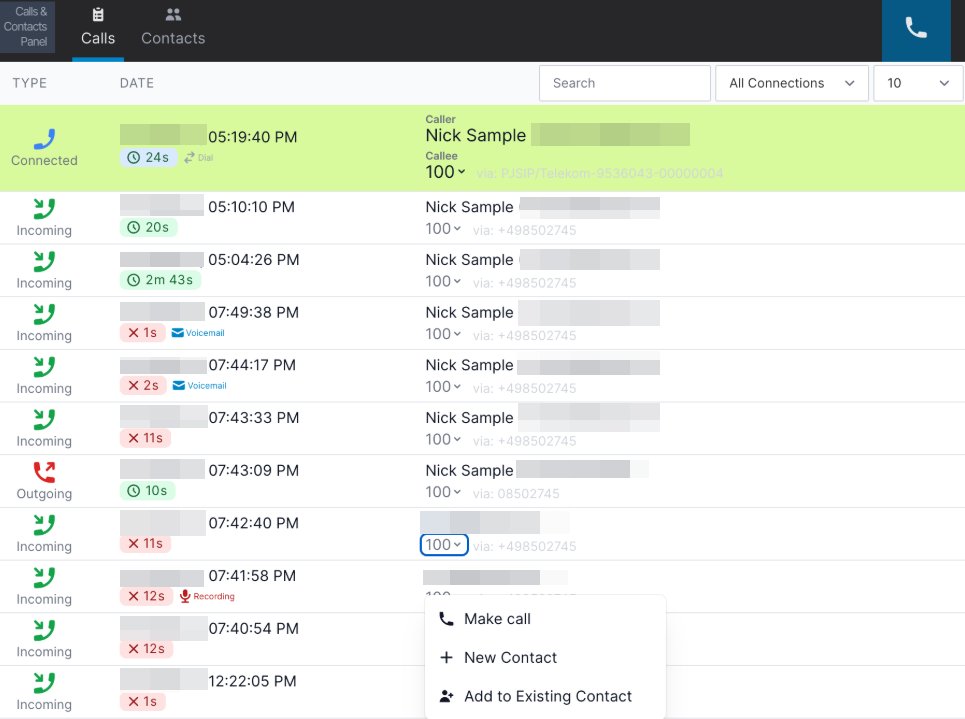The height and width of the screenshot is (719, 965).
Task: Click the TYPE column header
Action: (x=30, y=83)
